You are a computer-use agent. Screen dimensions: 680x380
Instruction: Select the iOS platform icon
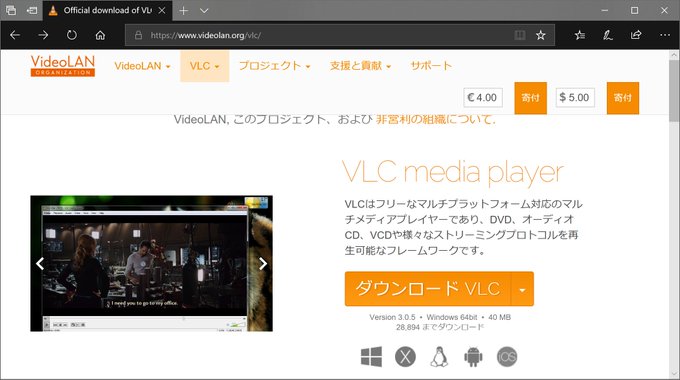pos(507,357)
